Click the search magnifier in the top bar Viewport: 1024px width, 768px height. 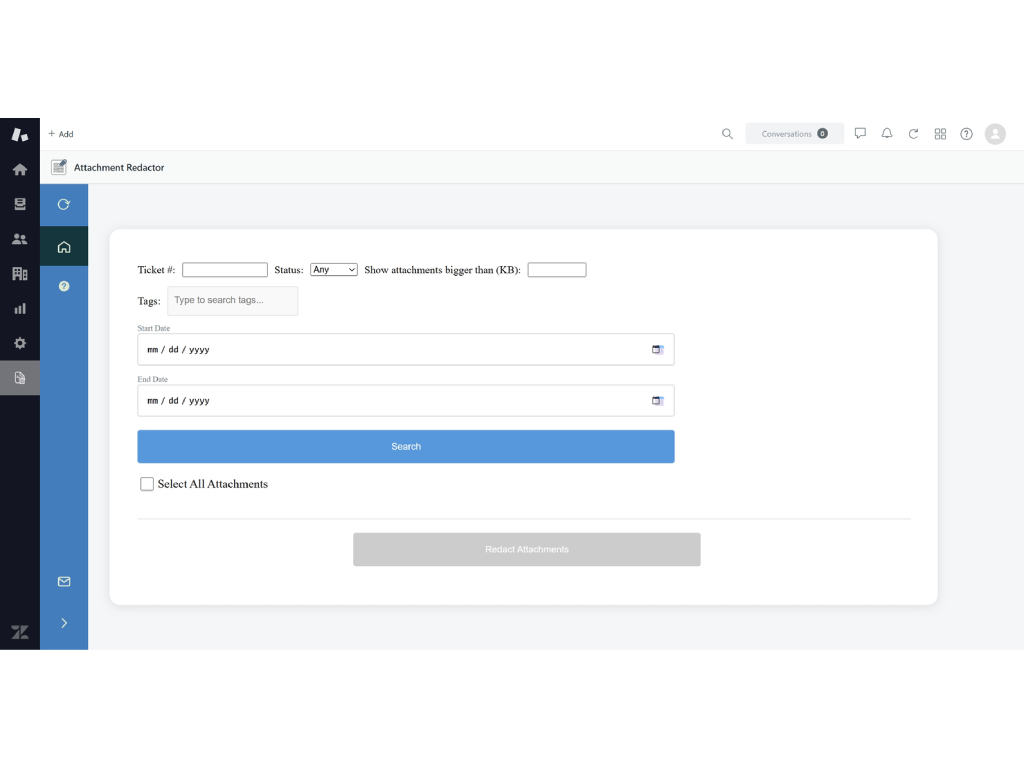[727, 134]
